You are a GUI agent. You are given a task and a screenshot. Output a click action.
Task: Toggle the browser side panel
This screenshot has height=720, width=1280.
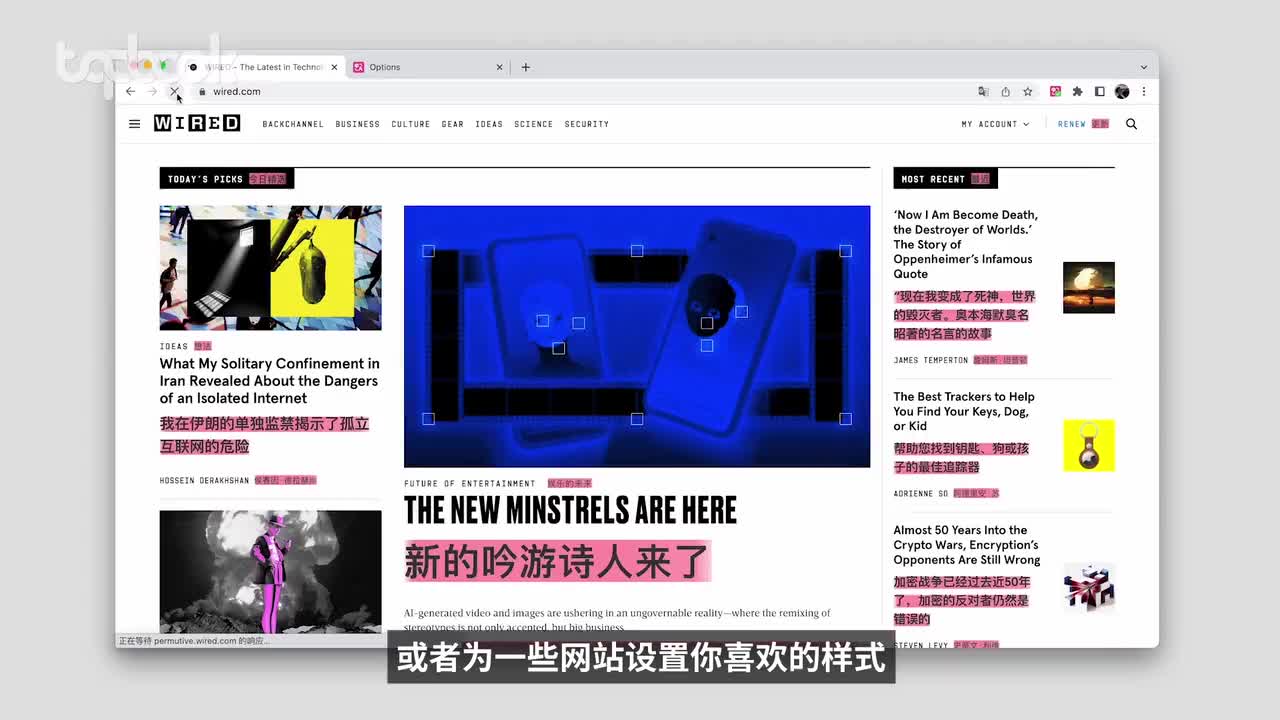click(x=1099, y=92)
